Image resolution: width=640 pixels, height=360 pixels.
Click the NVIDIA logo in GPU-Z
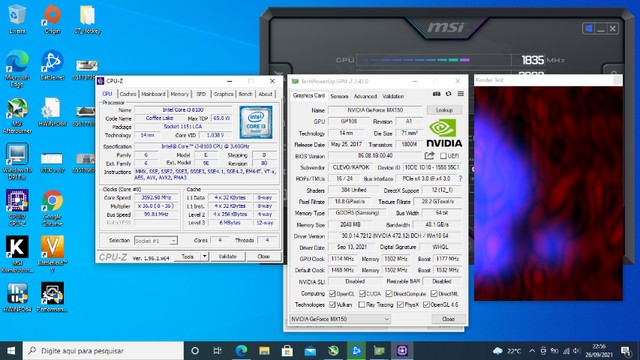pos(444,133)
